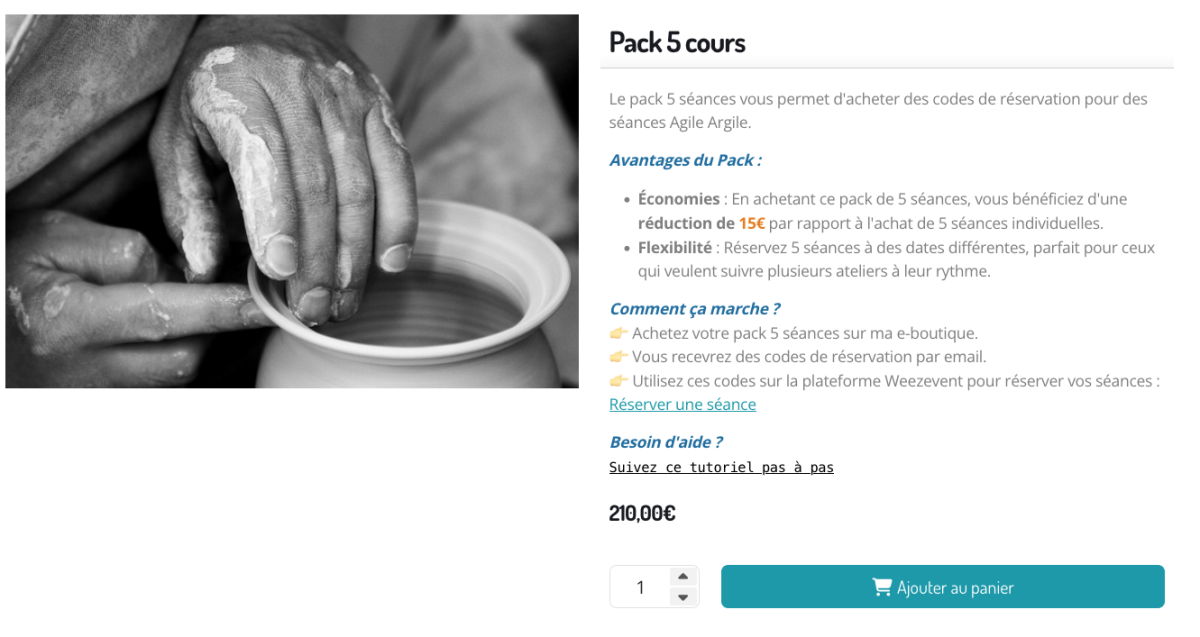Screen dimensions: 1200x637
Task: Click the bold Économies bullet label
Action: pos(679,199)
